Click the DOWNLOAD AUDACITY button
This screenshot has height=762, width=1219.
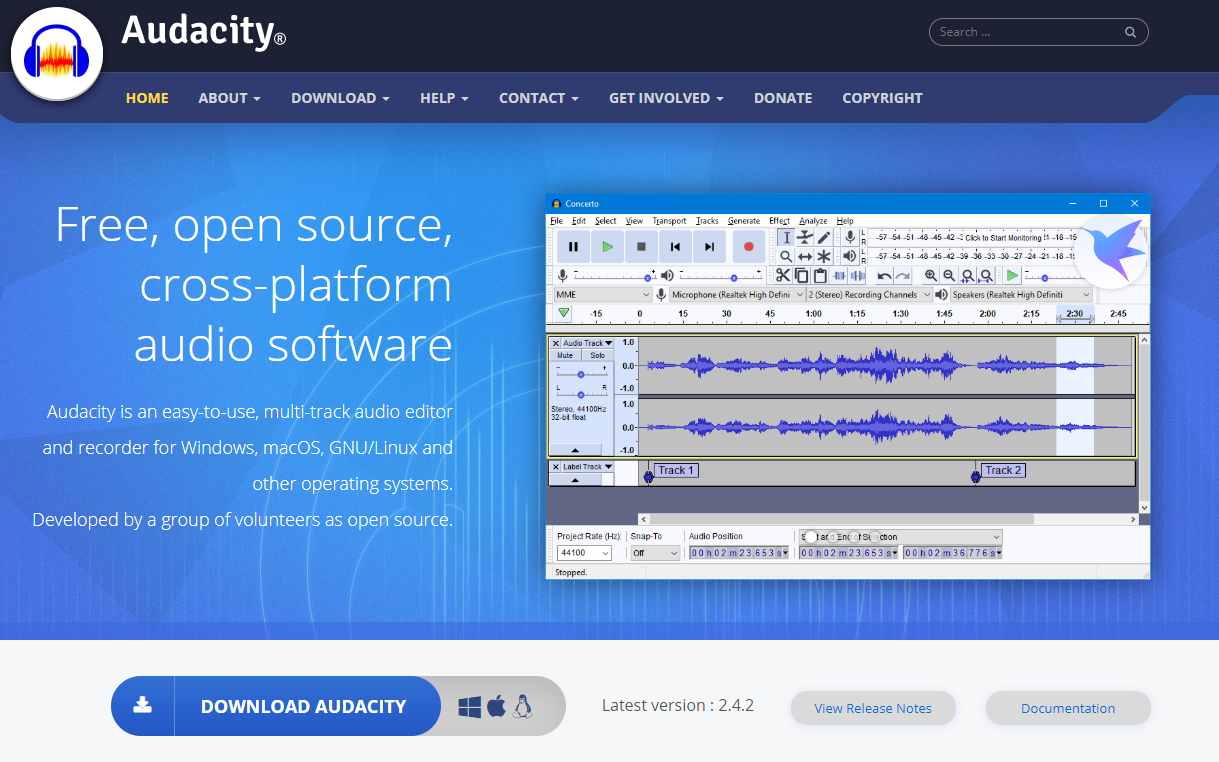tap(276, 706)
